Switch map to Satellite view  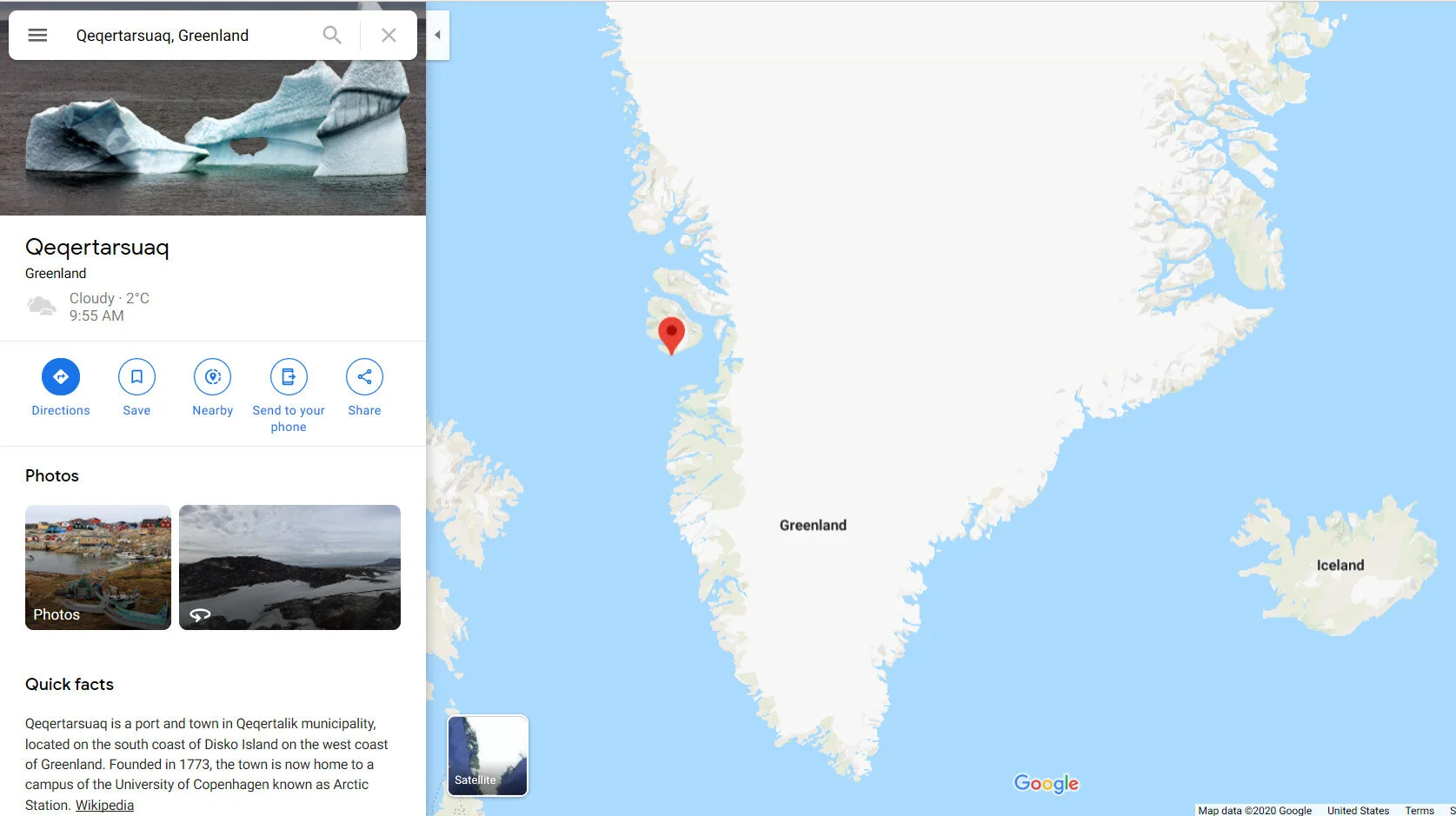pyautogui.click(x=488, y=755)
